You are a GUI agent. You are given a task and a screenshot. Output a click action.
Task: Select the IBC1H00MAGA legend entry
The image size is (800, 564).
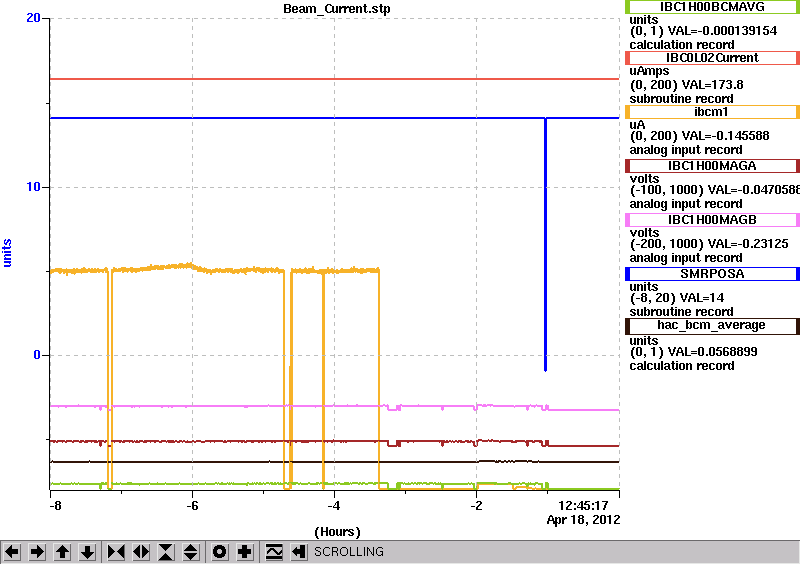(x=712, y=166)
